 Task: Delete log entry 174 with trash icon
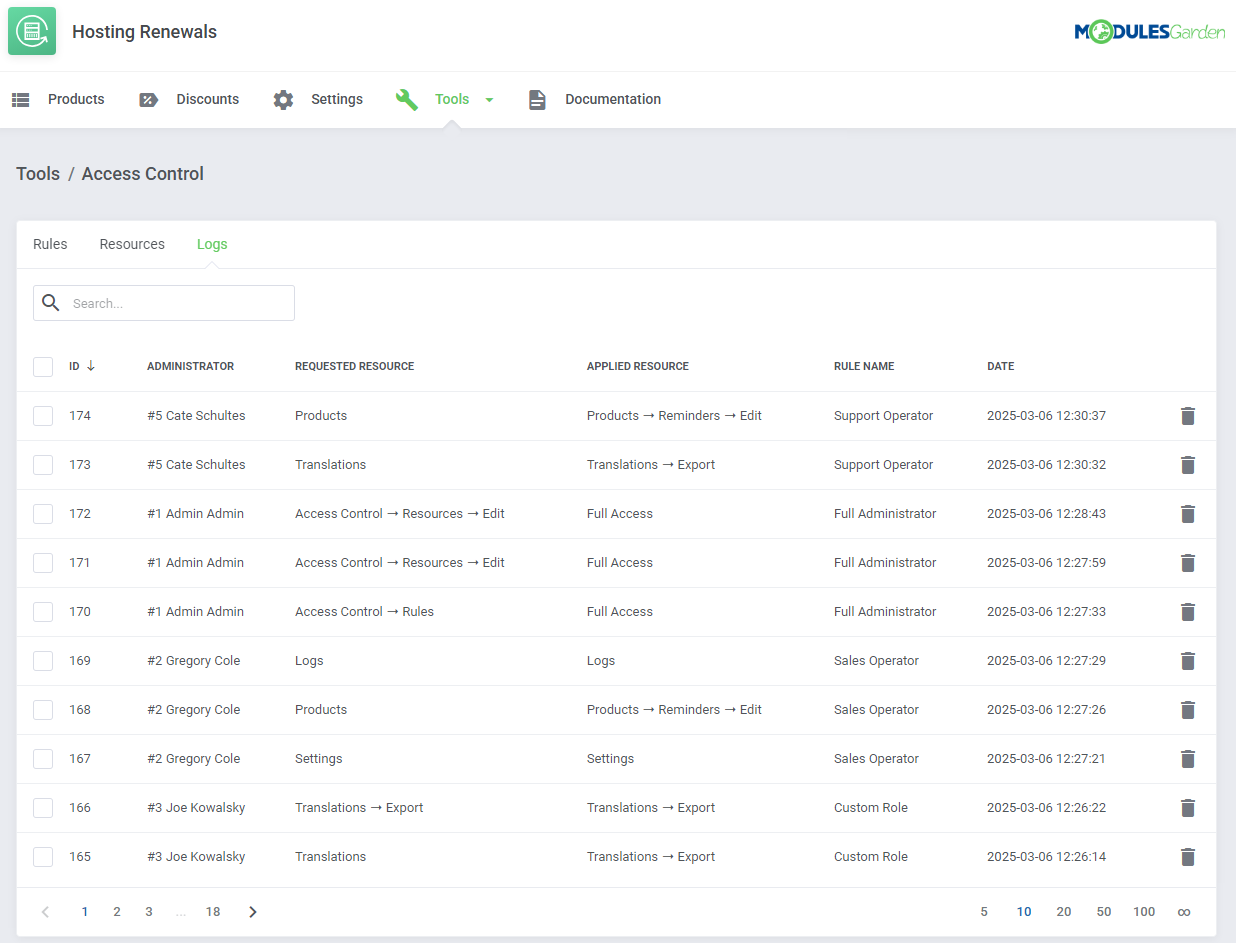pos(1187,415)
